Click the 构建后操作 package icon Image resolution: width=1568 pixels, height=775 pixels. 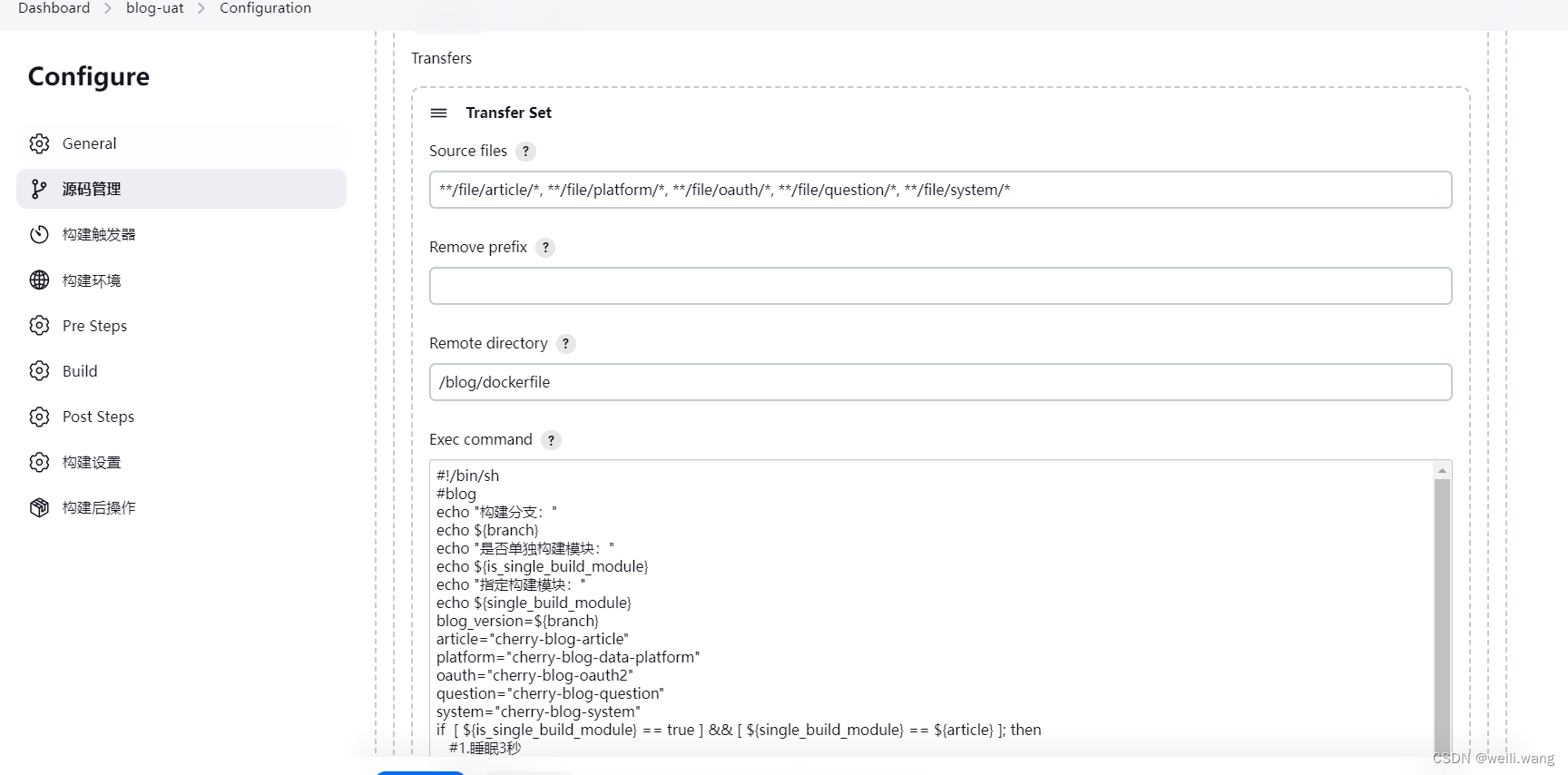tap(39, 507)
